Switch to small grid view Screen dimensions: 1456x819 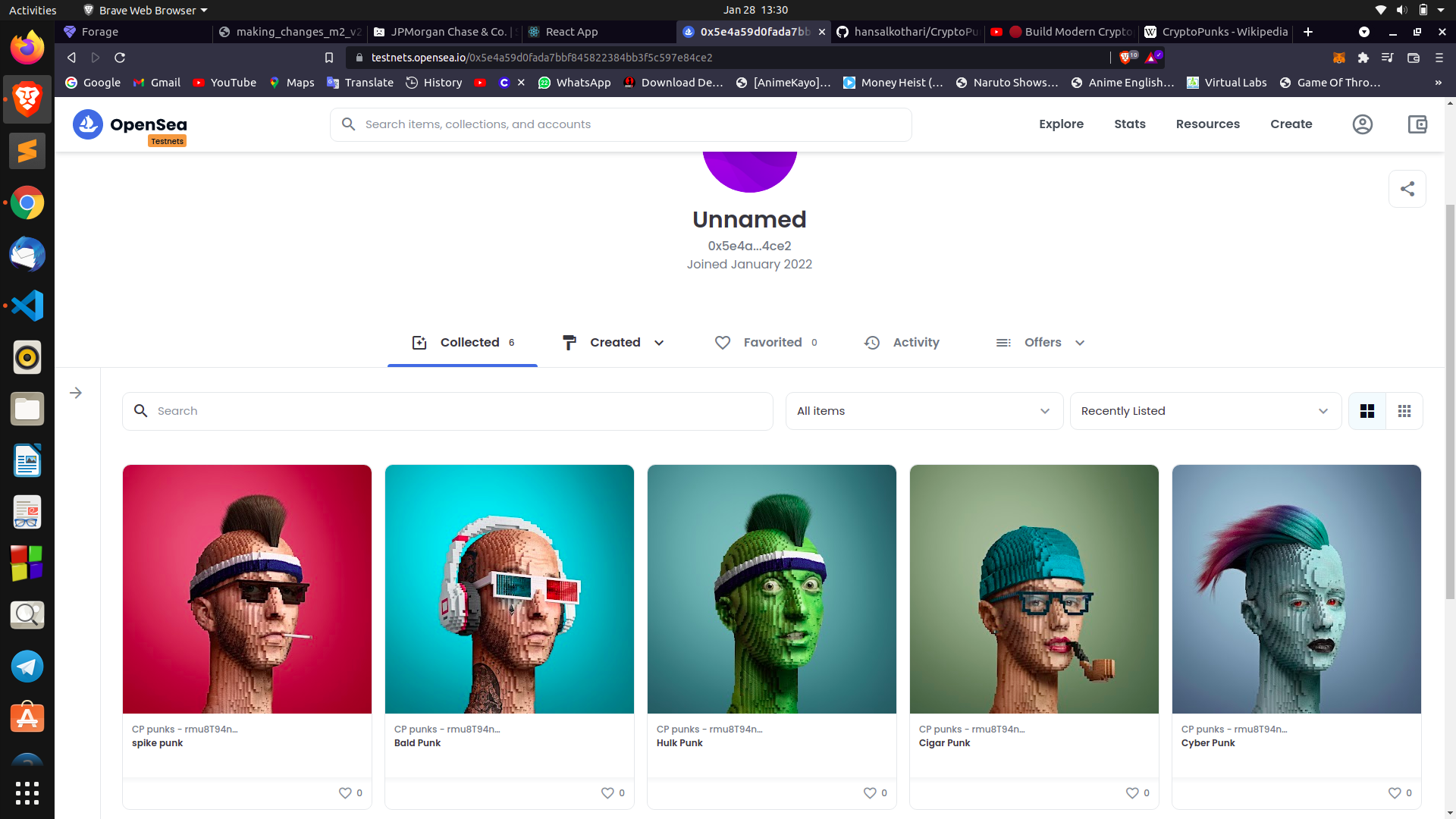click(1404, 411)
